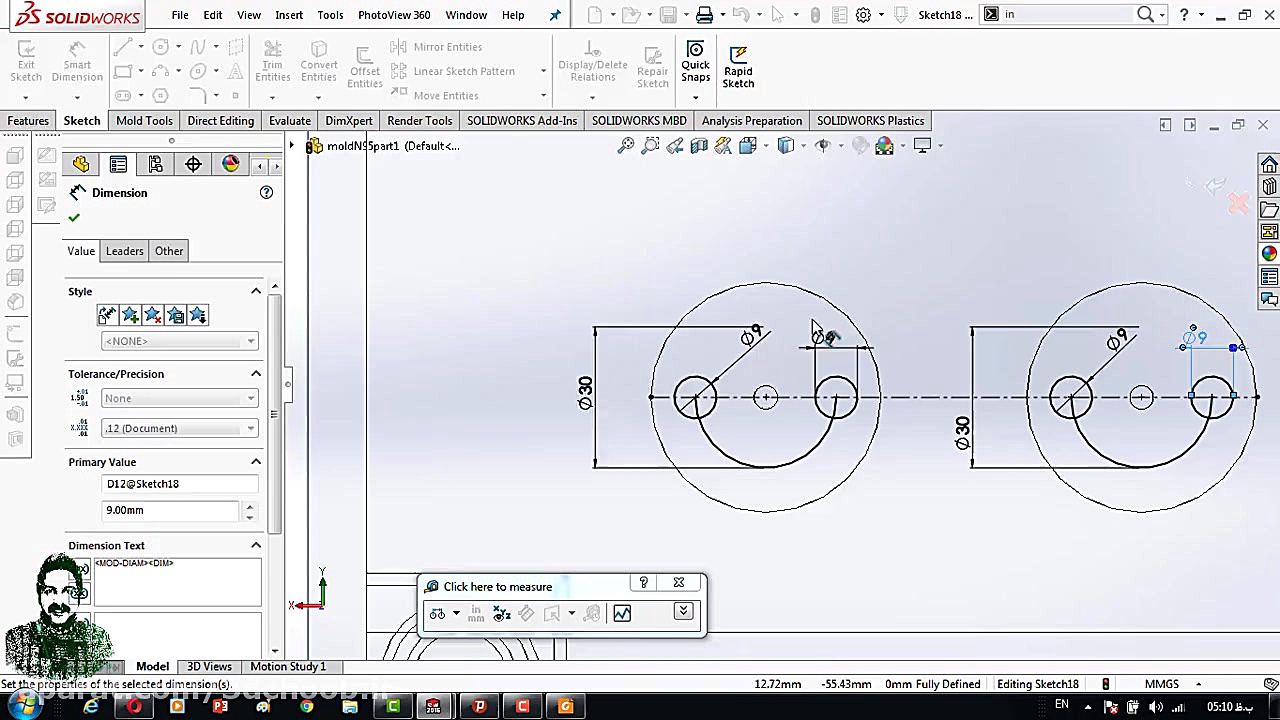Open the Tools menu

(330, 15)
